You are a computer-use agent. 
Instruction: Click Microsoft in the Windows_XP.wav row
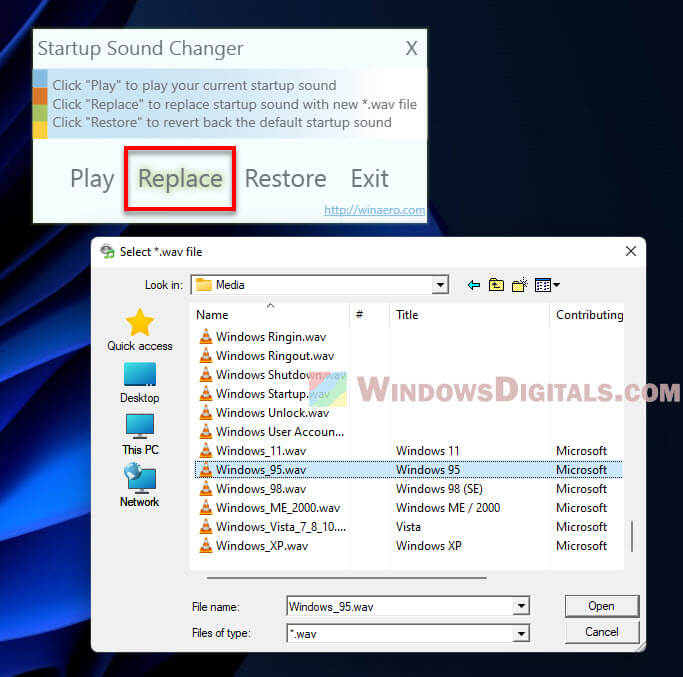(x=581, y=546)
